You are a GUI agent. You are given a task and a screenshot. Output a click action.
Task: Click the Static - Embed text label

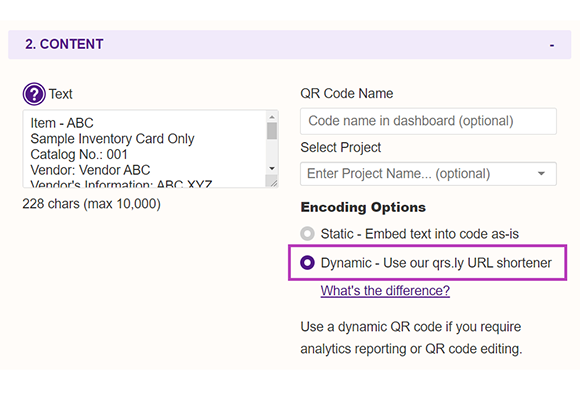click(419, 234)
